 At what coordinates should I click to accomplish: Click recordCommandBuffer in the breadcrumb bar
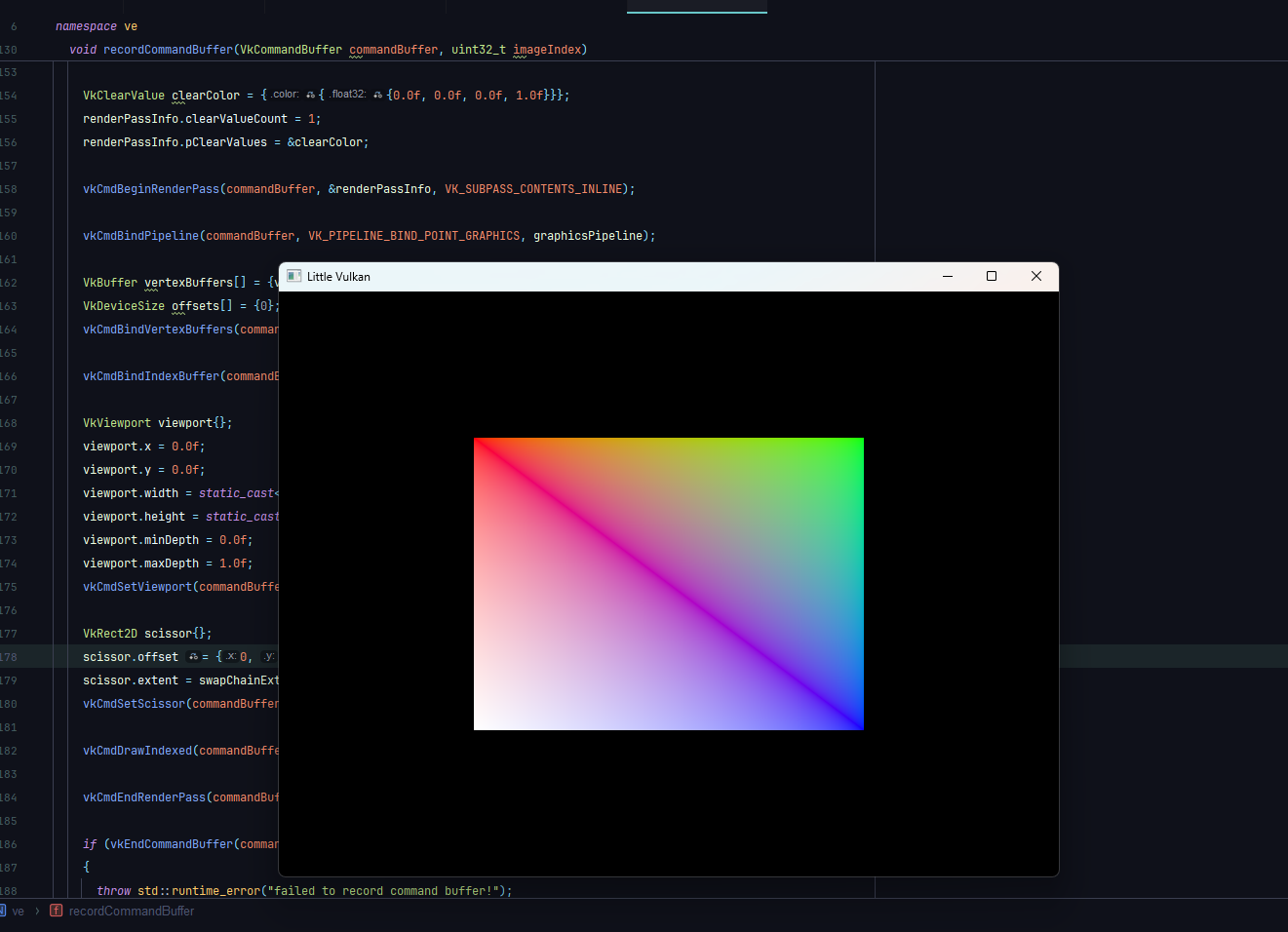(130, 911)
